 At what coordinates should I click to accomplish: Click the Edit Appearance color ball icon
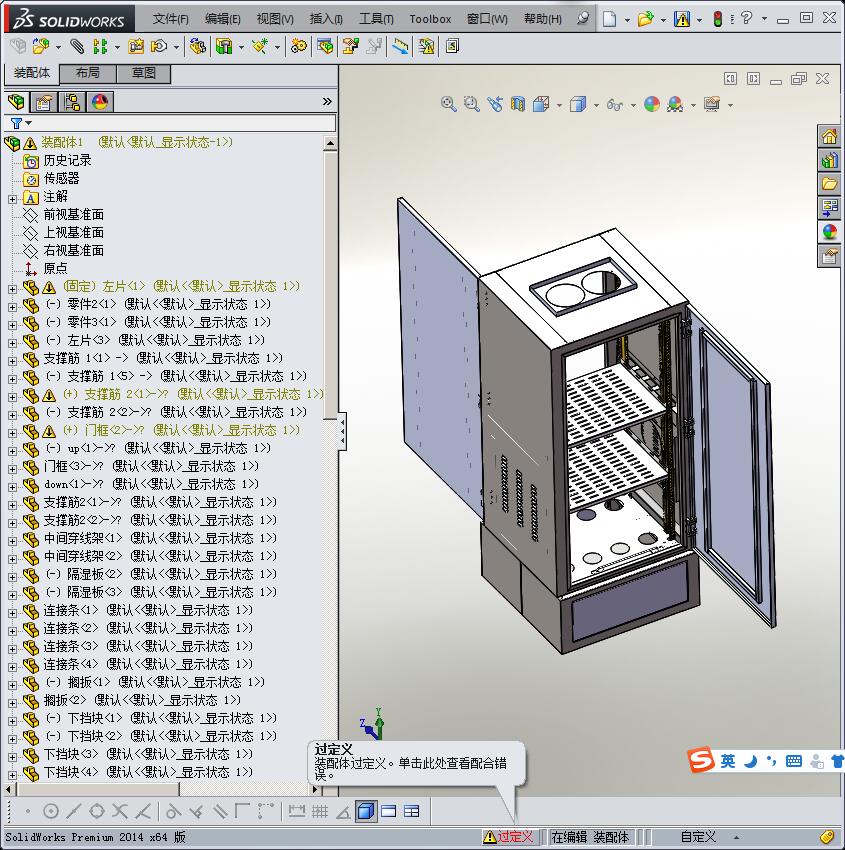(x=652, y=104)
